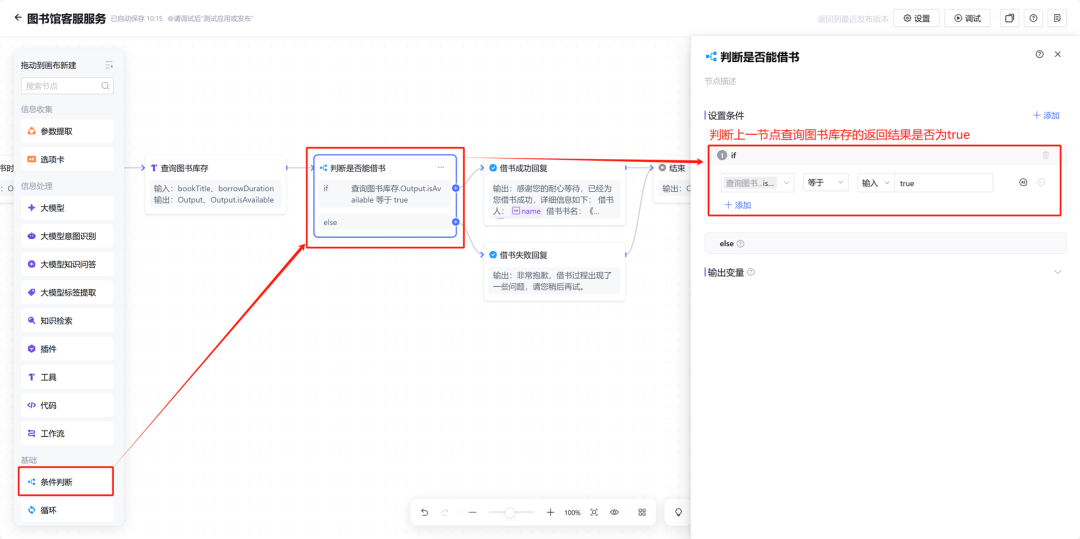Image resolution: width=1080 pixels, height=539 pixels.
Task: Click help icon next to 输出变量
Action: click(751, 272)
